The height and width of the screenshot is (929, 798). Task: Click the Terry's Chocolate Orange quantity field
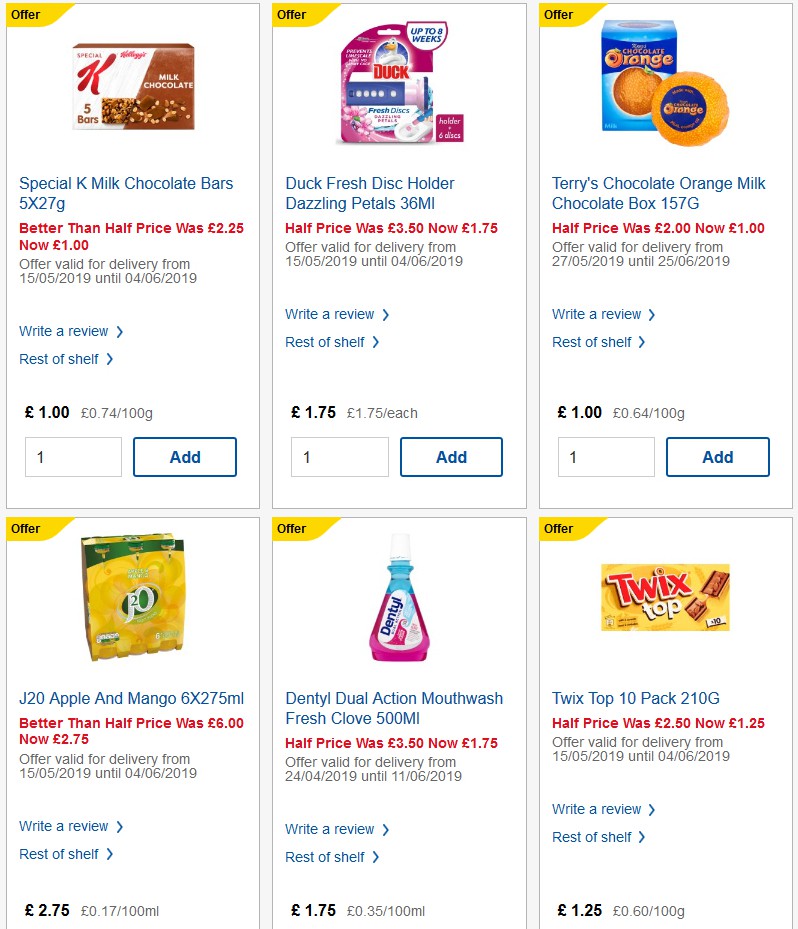(x=605, y=457)
